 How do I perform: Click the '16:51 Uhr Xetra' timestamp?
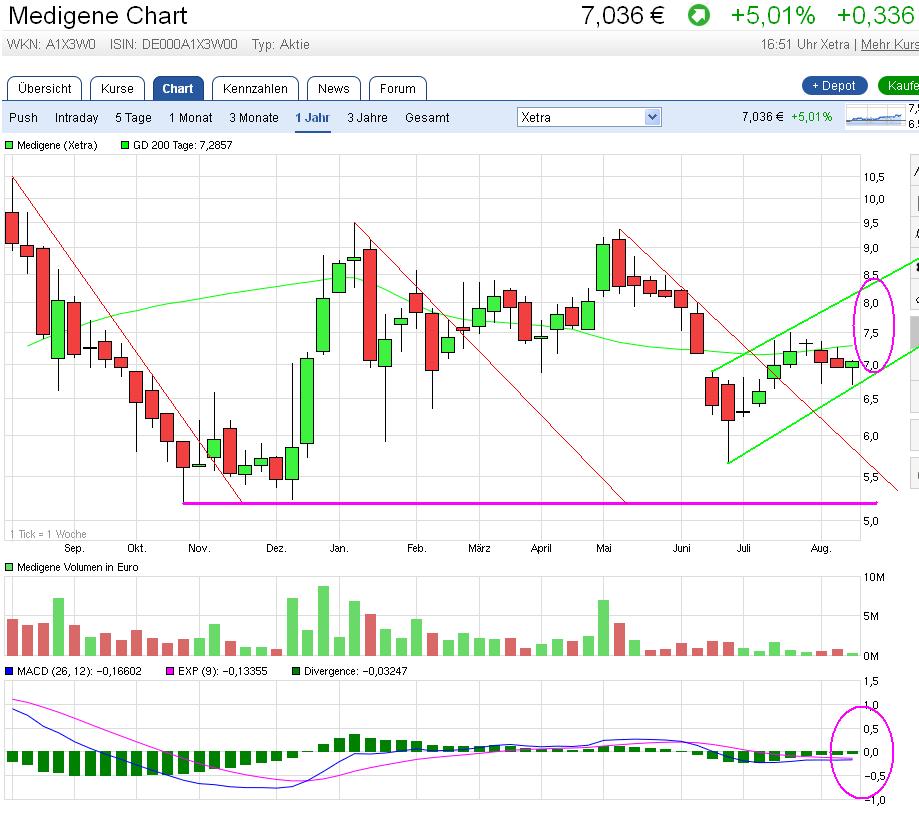805,45
